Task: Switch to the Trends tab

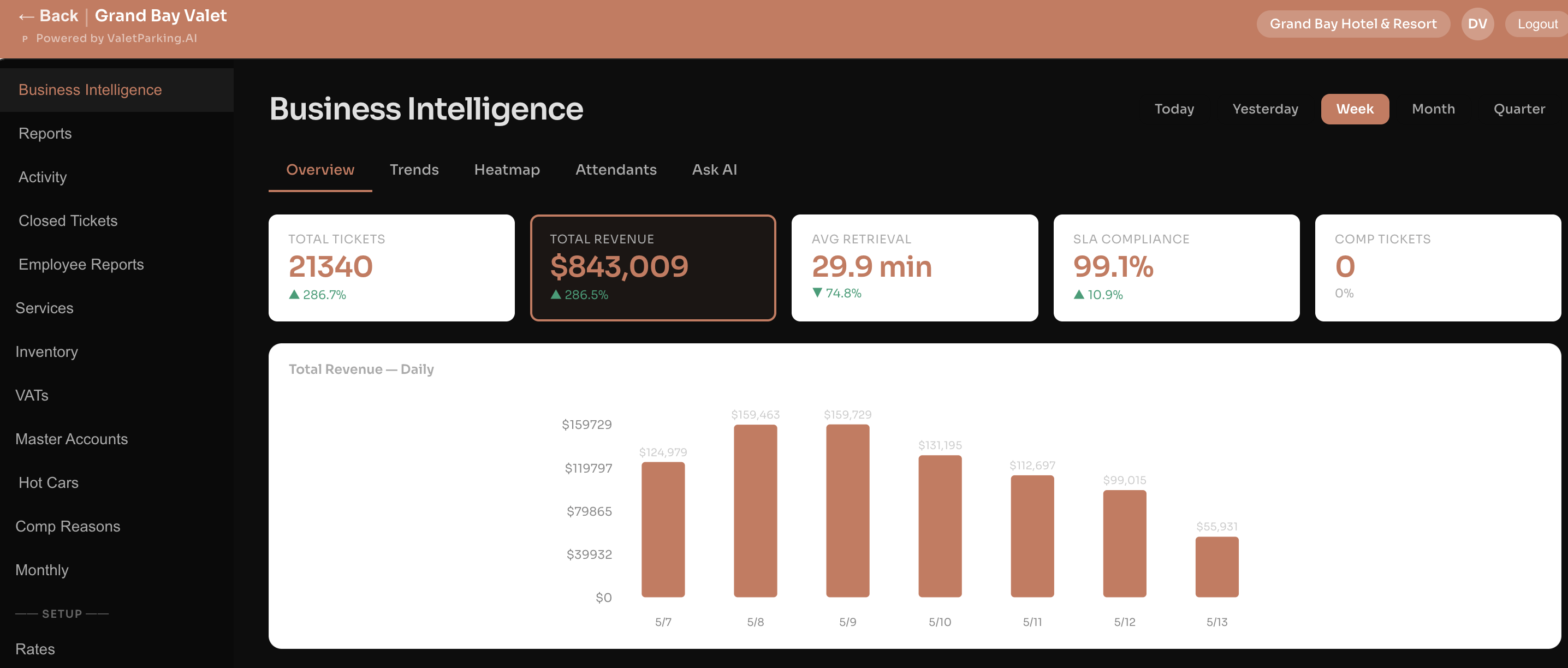Action: 414,170
